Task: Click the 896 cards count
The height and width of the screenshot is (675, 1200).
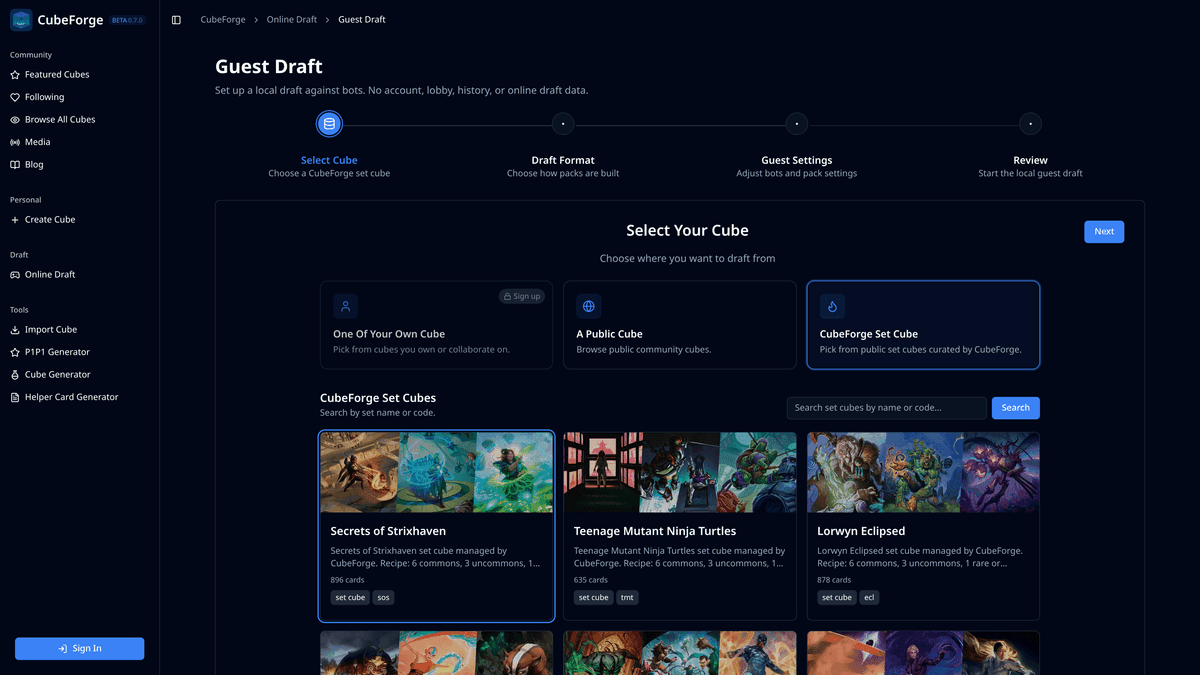Action: 347,580
